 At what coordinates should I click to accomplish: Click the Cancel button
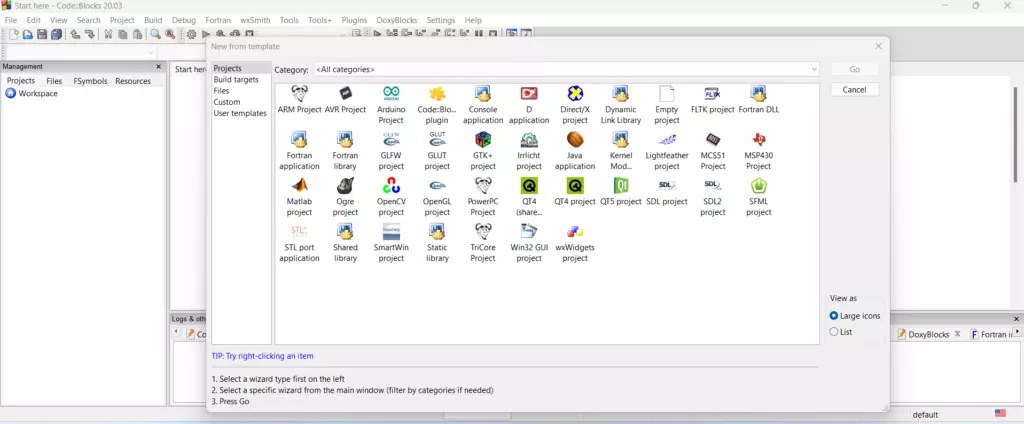tap(854, 90)
